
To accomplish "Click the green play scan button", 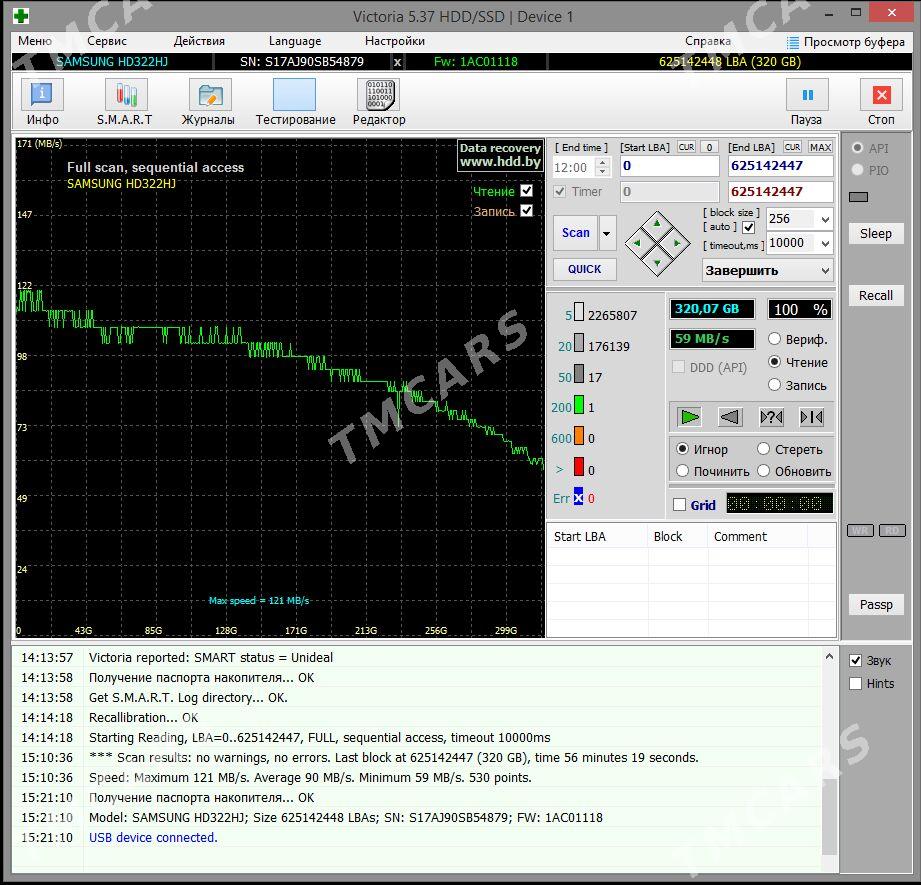I will tap(689, 417).
